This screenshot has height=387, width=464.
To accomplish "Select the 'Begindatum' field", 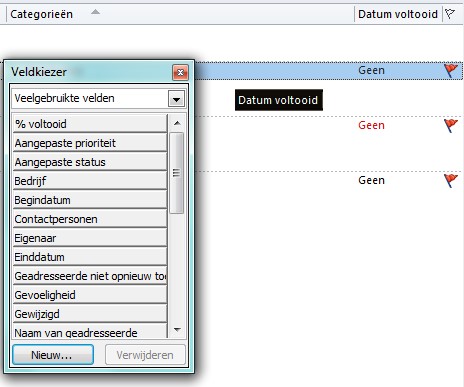I will tap(90, 200).
